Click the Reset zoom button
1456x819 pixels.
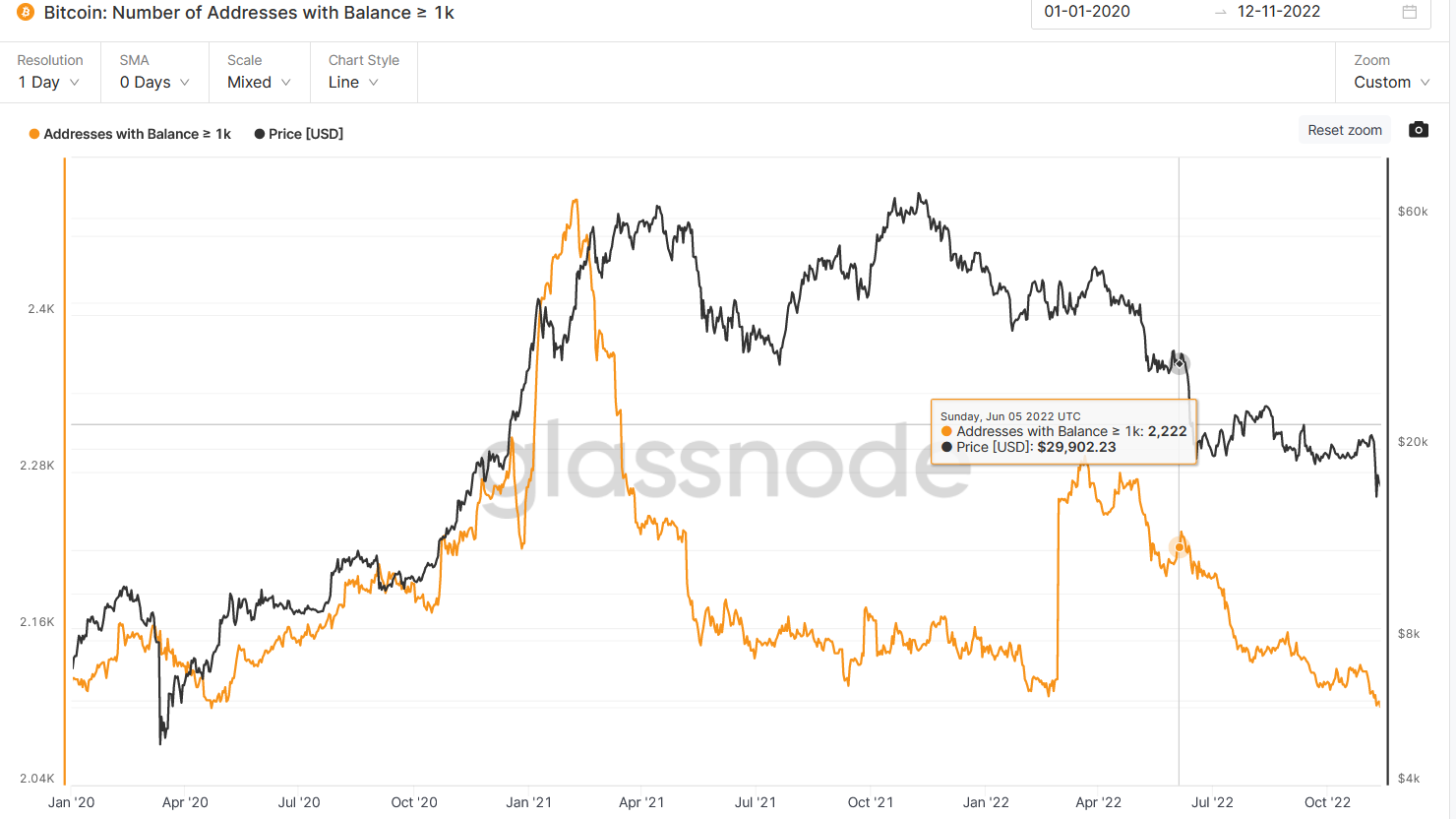(1345, 130)
